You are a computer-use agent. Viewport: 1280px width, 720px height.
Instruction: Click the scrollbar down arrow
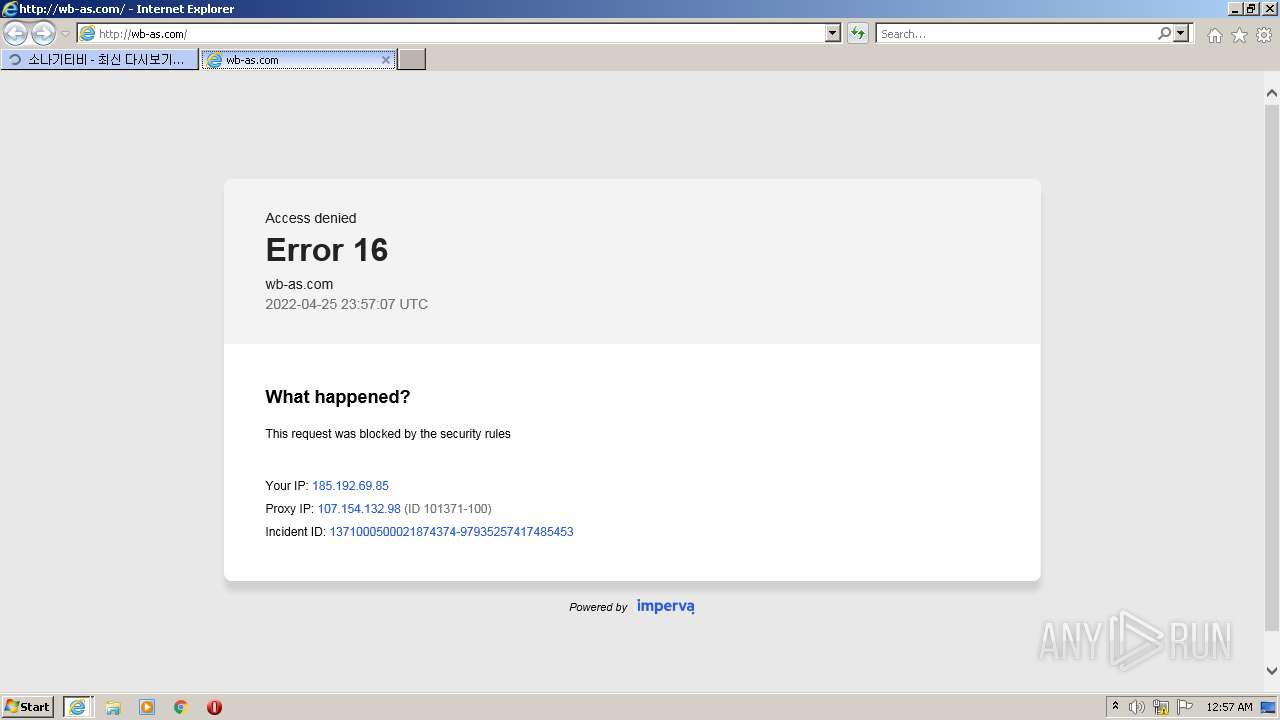1272,671
